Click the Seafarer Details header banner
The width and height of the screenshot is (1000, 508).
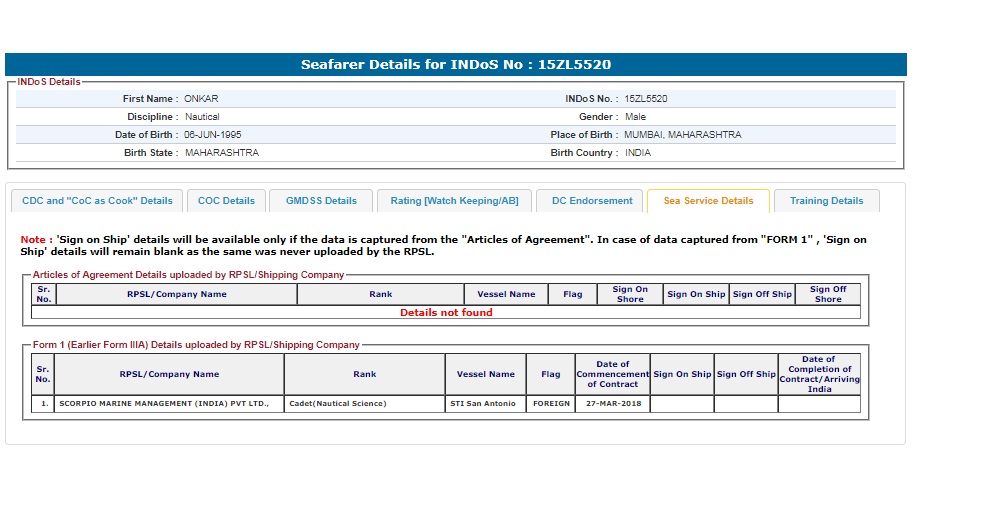(x=456, y=65)
